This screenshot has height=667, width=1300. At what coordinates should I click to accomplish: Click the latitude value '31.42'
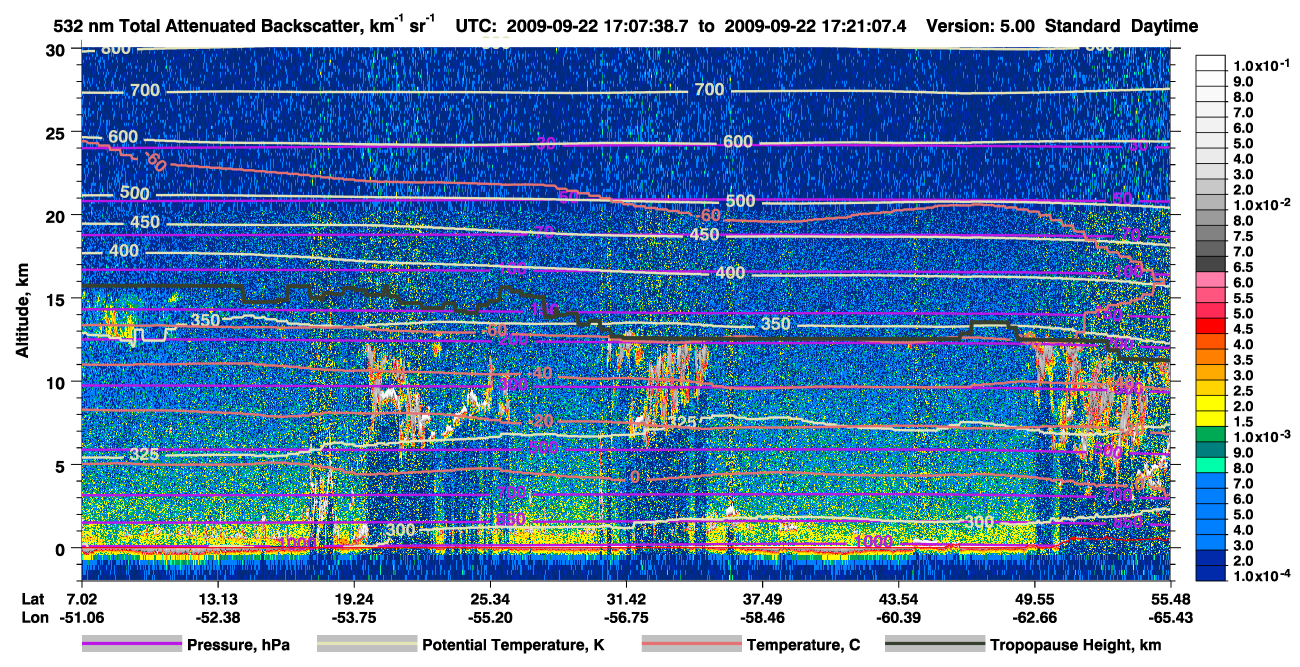click(626, 598)
